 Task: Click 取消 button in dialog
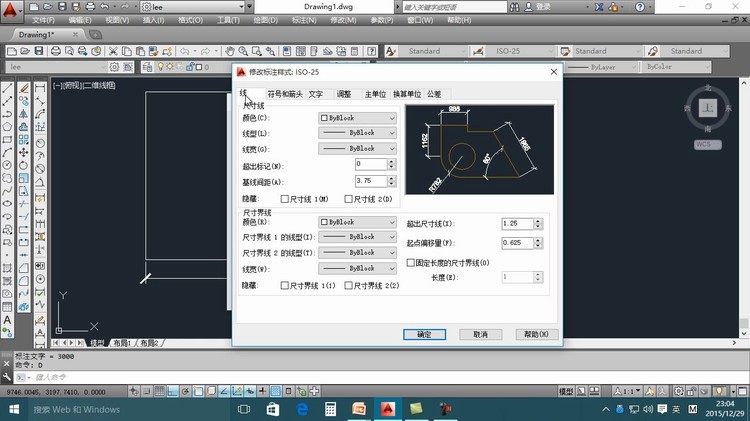pyautogui.click(x=481, y=334)
